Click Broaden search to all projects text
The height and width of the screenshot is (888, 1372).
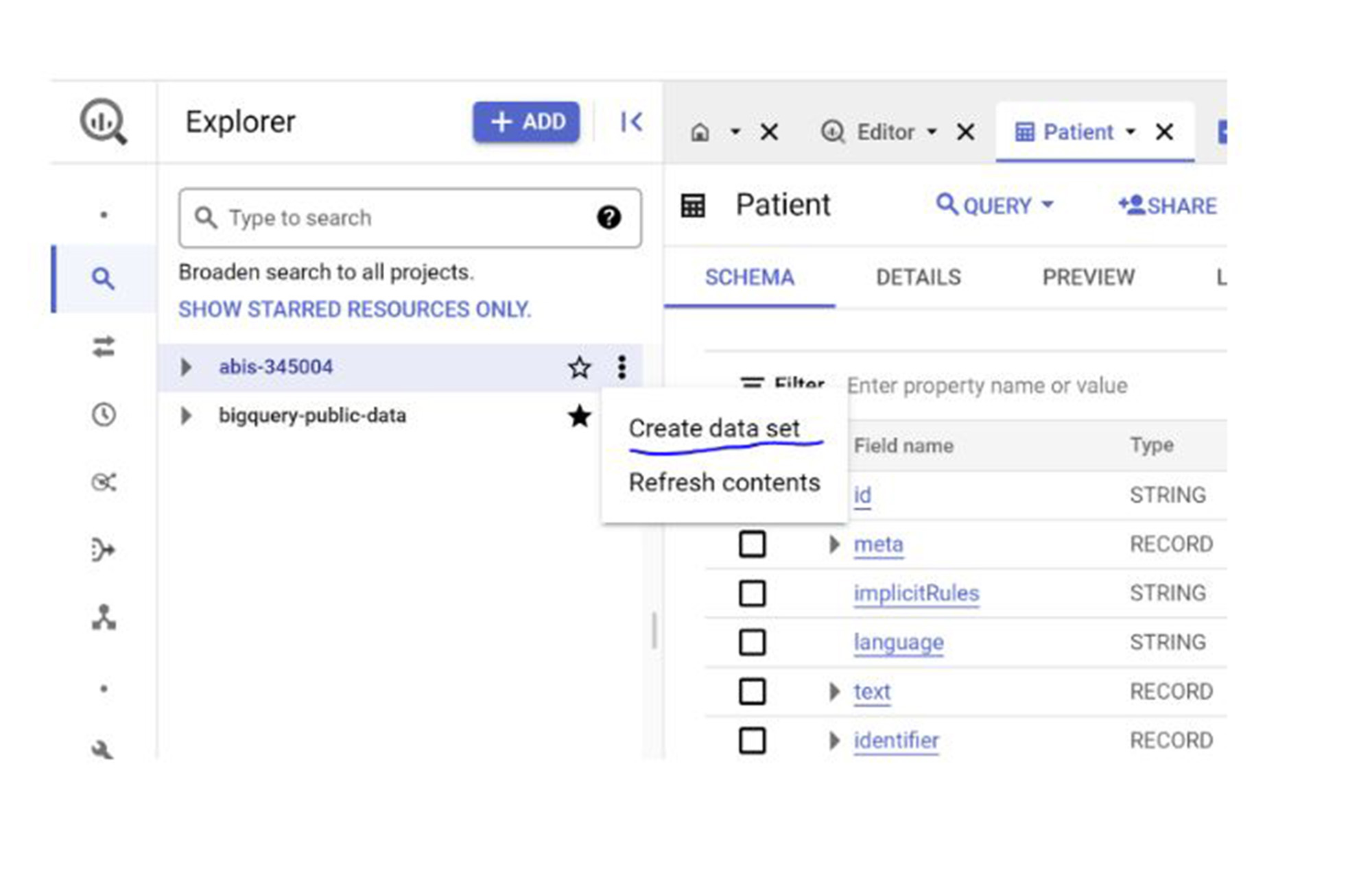click(326, 272)
